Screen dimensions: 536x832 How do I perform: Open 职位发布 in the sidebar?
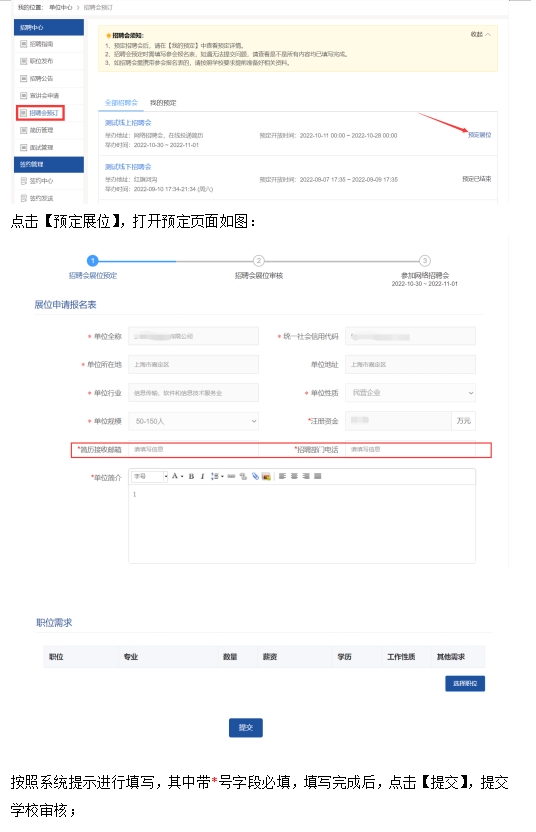(x=41, y=61)
